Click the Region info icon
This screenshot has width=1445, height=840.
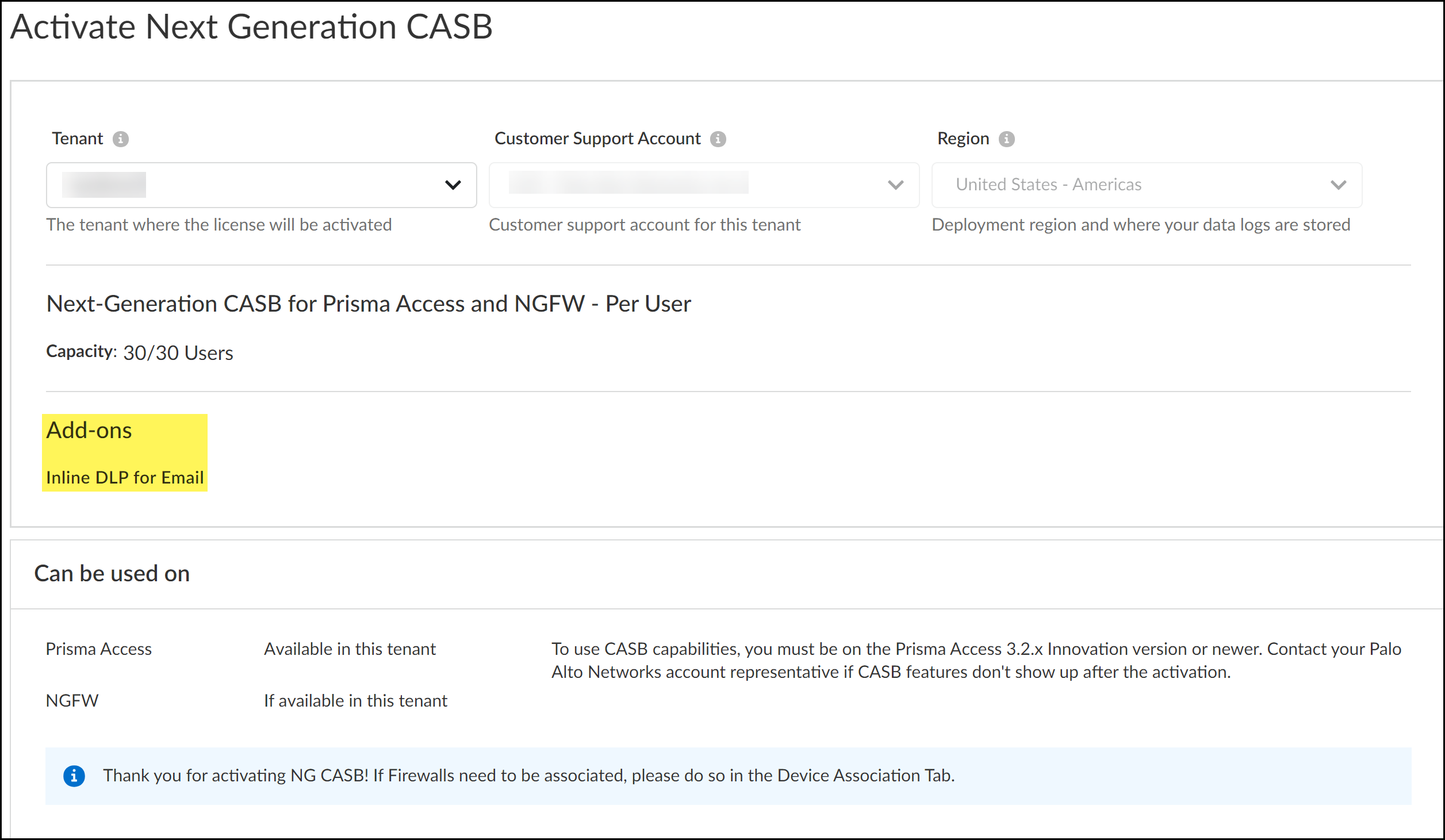pos(1006,139)
